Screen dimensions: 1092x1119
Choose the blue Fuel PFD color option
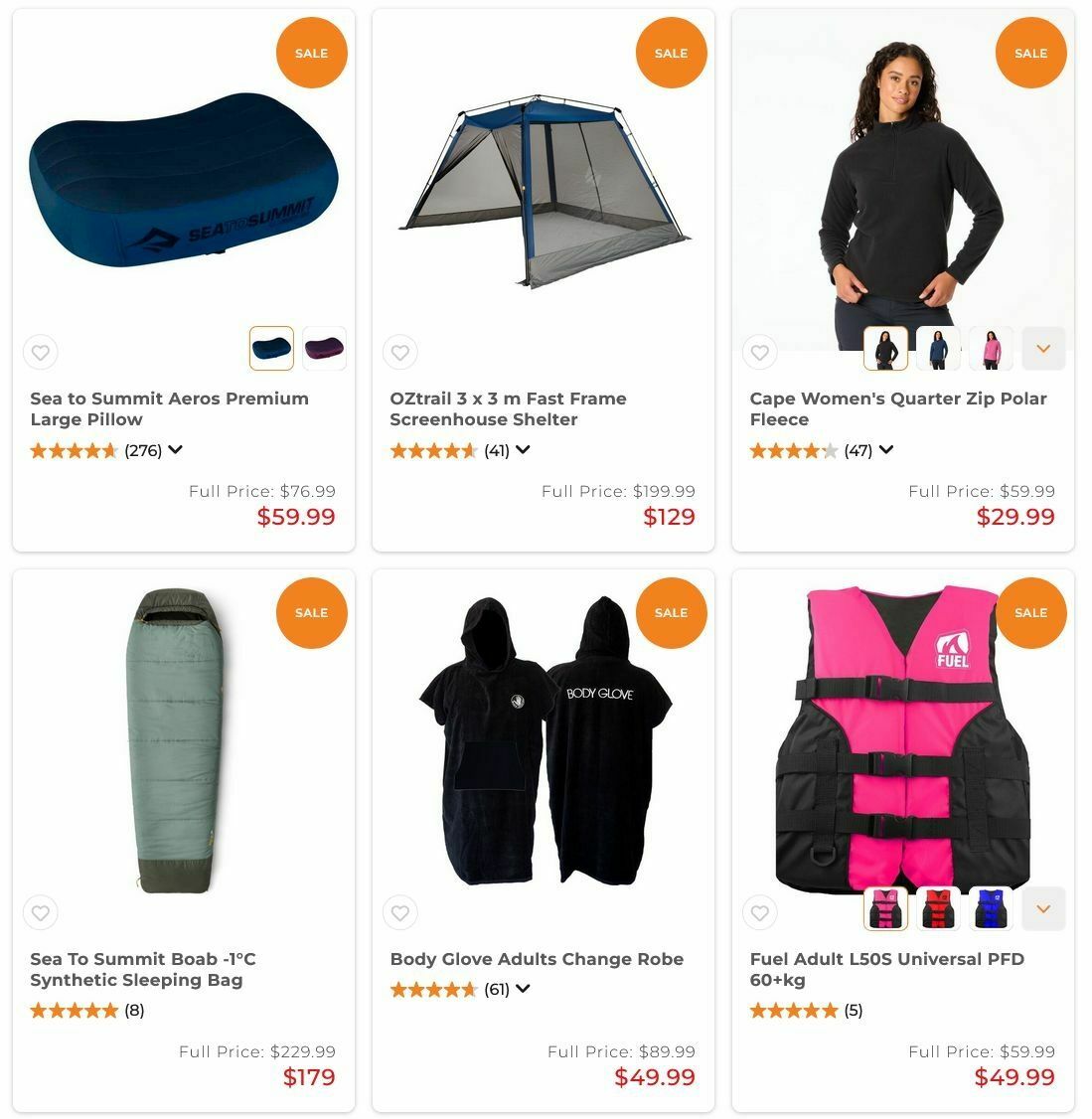click(x=992, y=908)
